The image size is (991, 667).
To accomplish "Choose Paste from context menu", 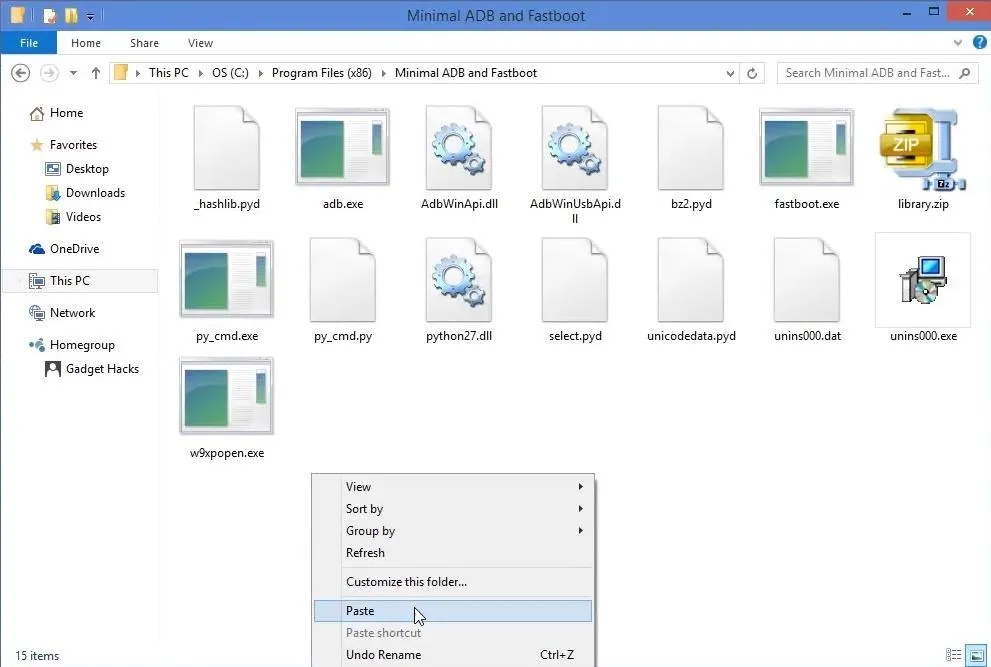I will (x=453, y=611).
